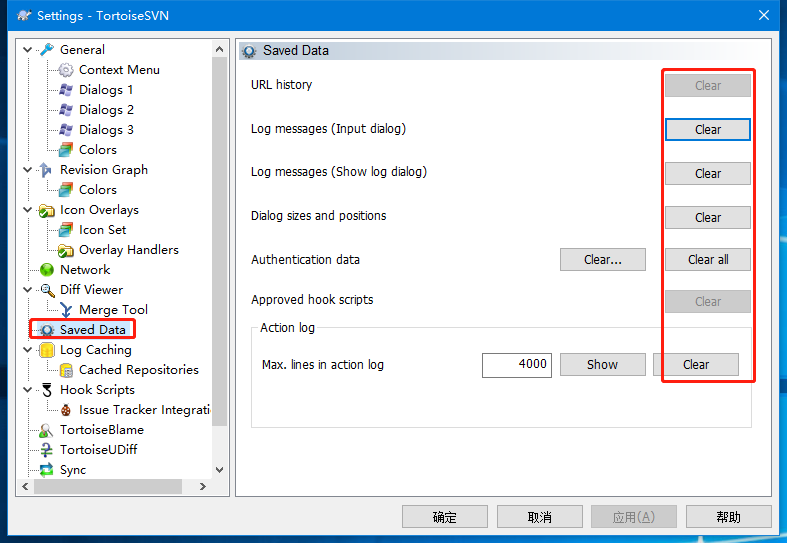
Task: Click the Clear... button for Authentication data
Action: (602, 259)
